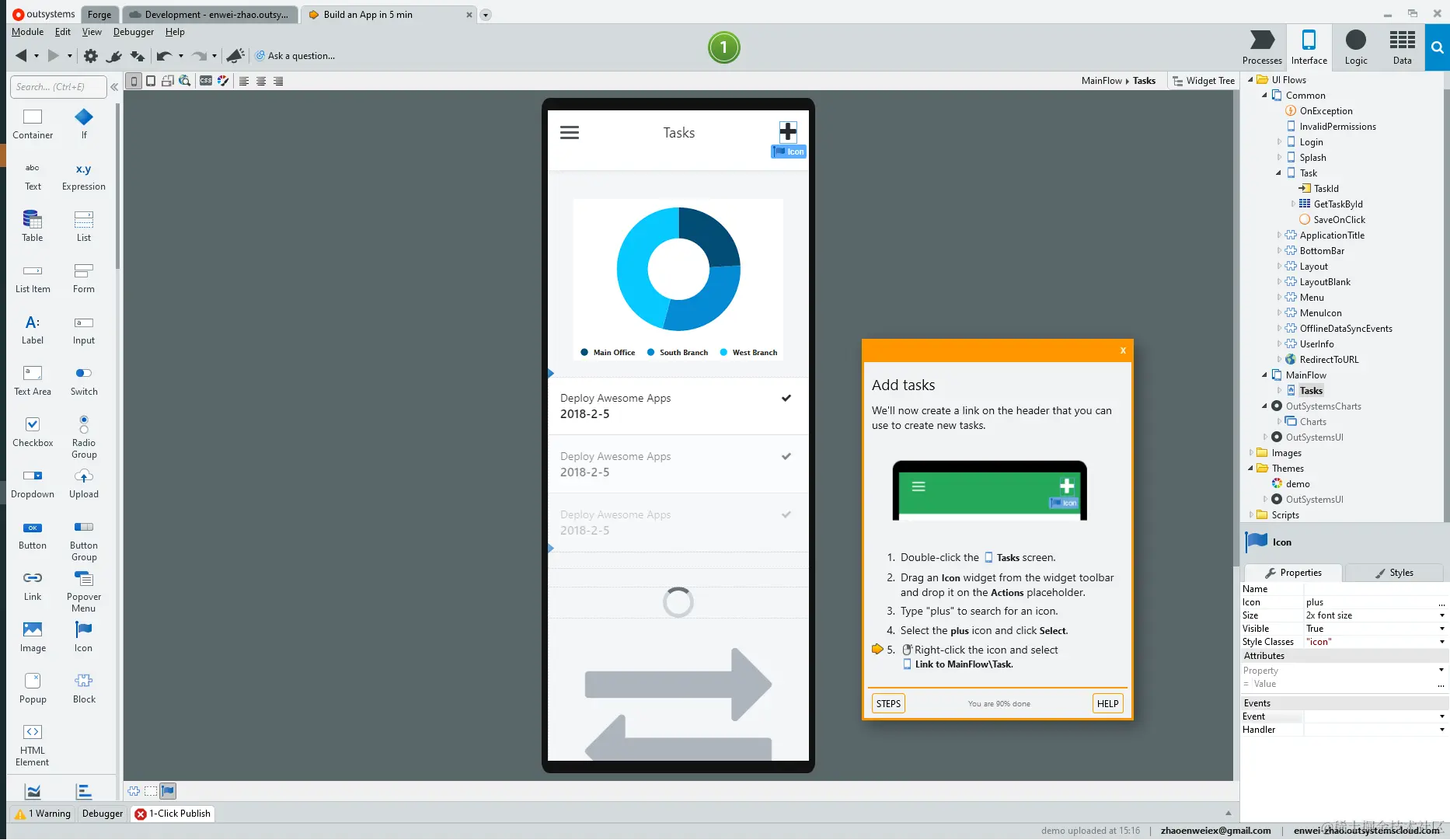Choose the Checkbox widget
Image resolution: width=1450 pixels, height=840 pixels.
[33, 432]
